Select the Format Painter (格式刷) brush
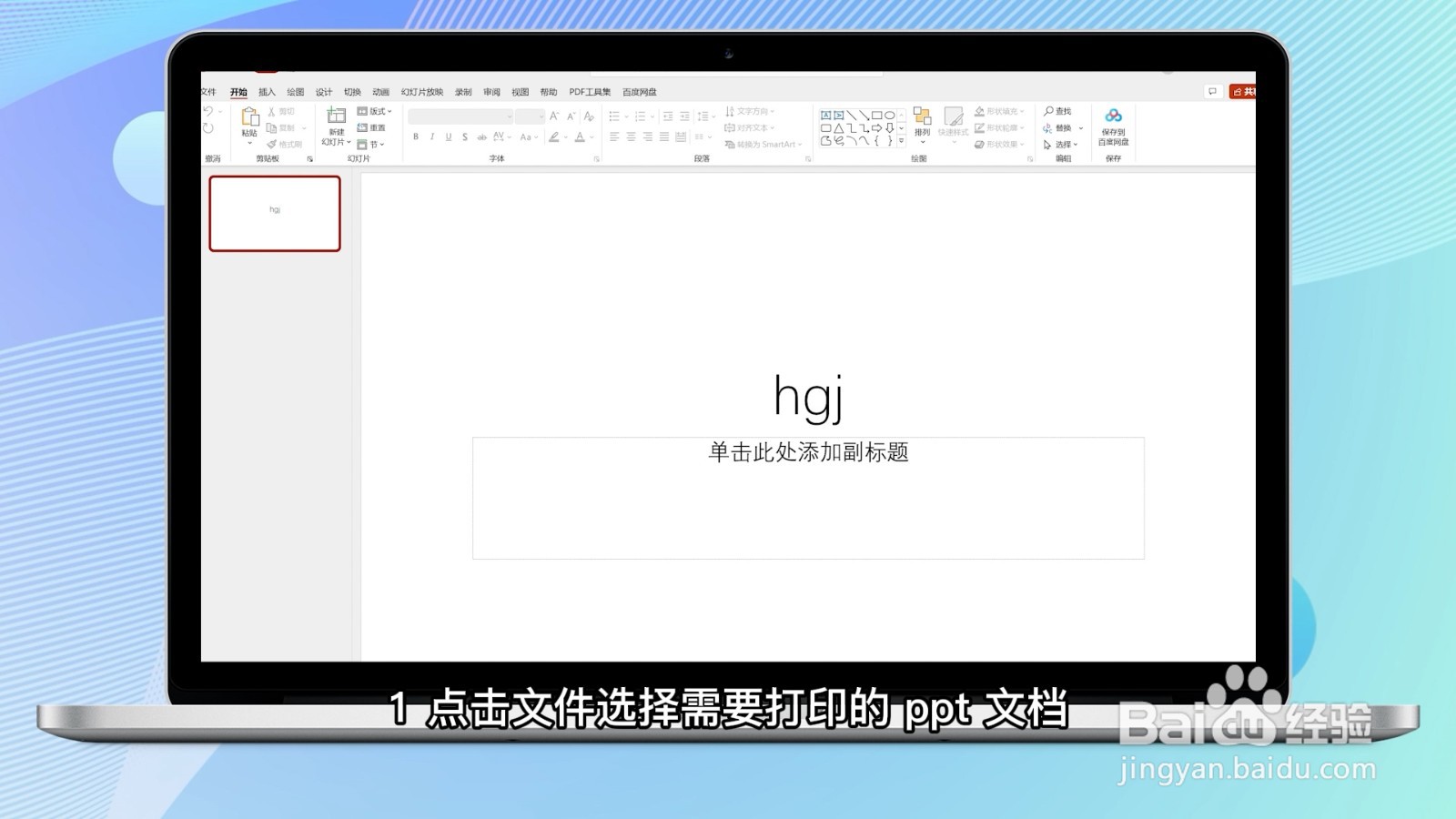 coord(271,144)
